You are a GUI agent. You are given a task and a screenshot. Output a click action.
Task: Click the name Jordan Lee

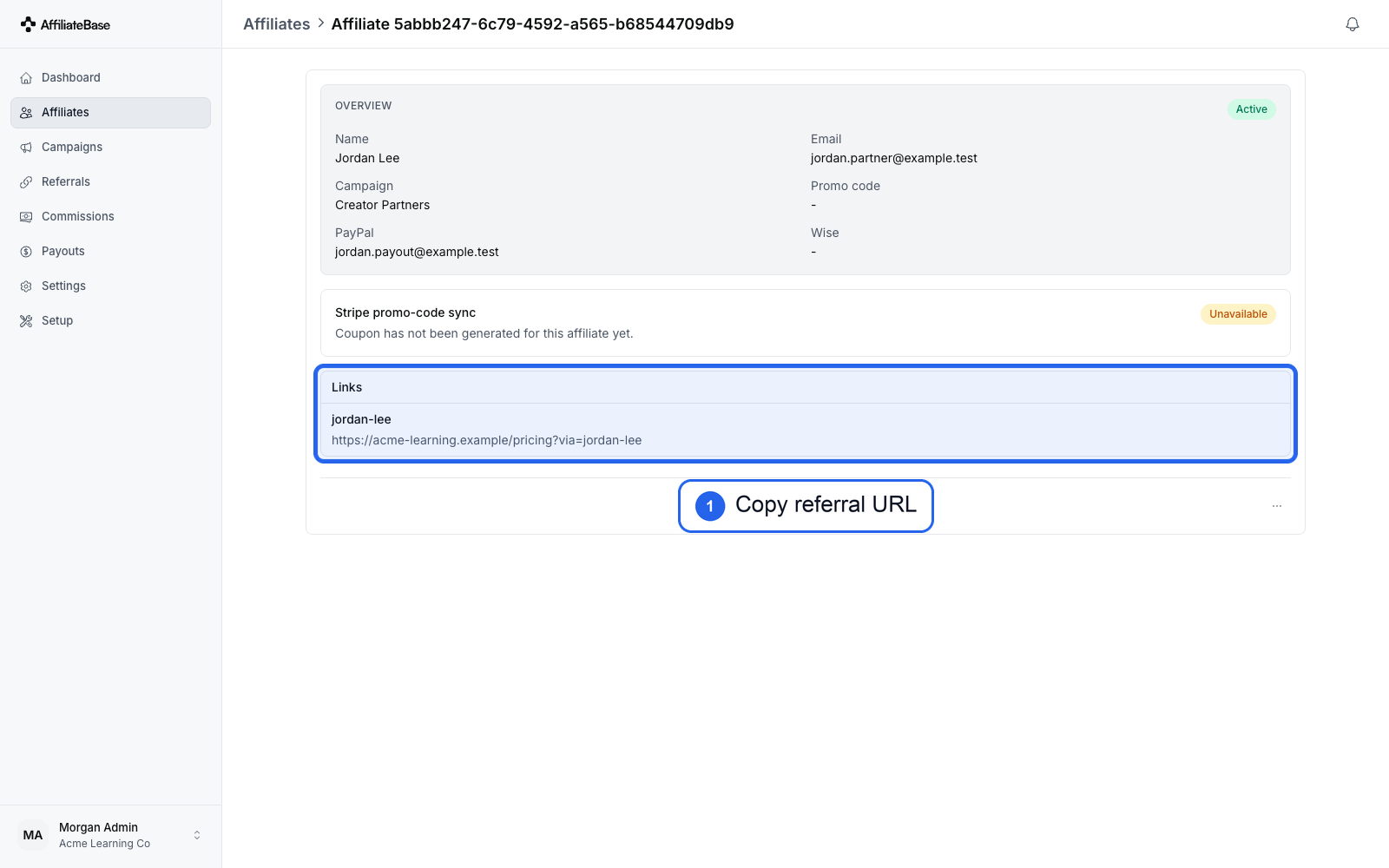(x=367, y=158)
